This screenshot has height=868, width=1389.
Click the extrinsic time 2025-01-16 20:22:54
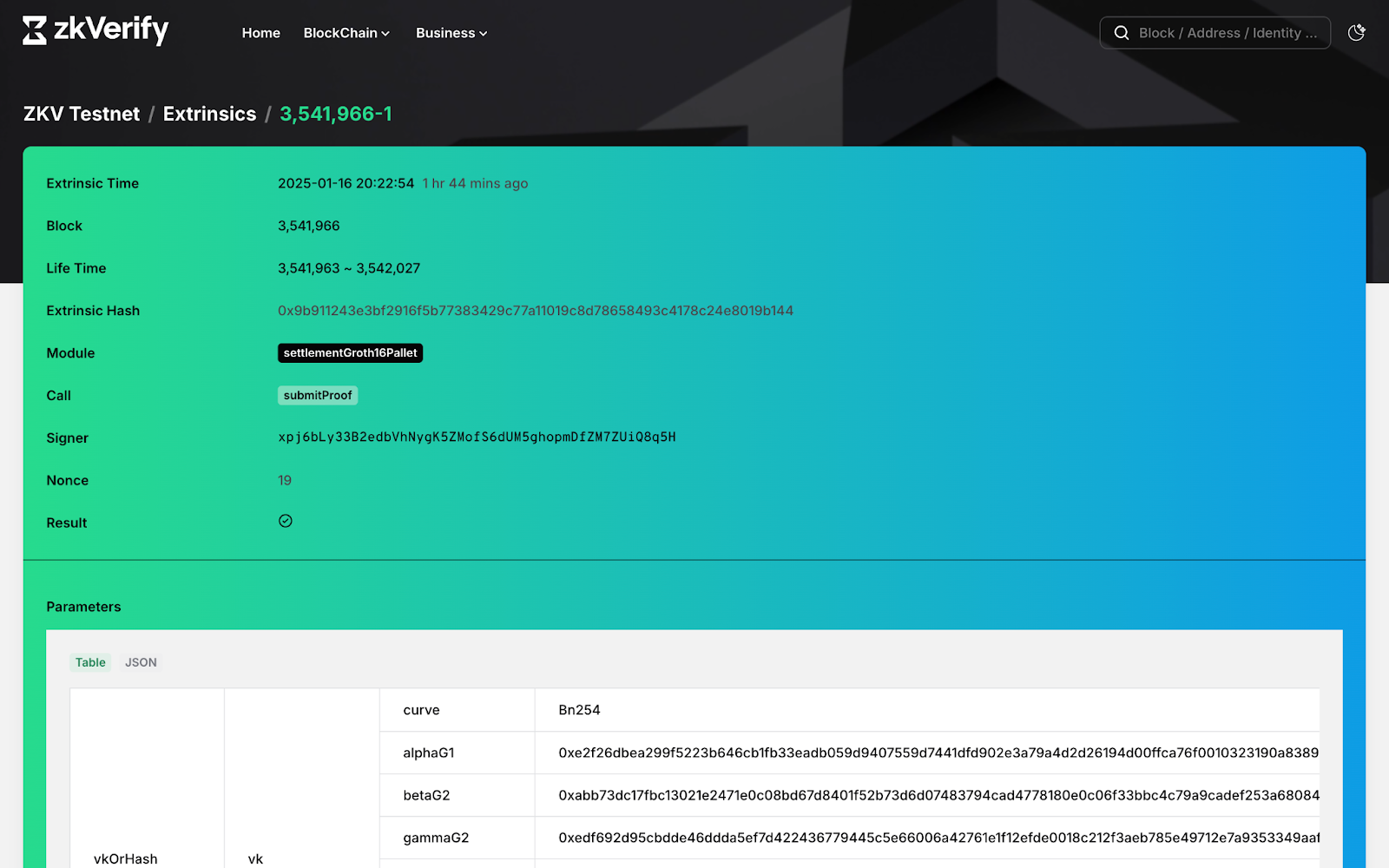click(346, 183)
